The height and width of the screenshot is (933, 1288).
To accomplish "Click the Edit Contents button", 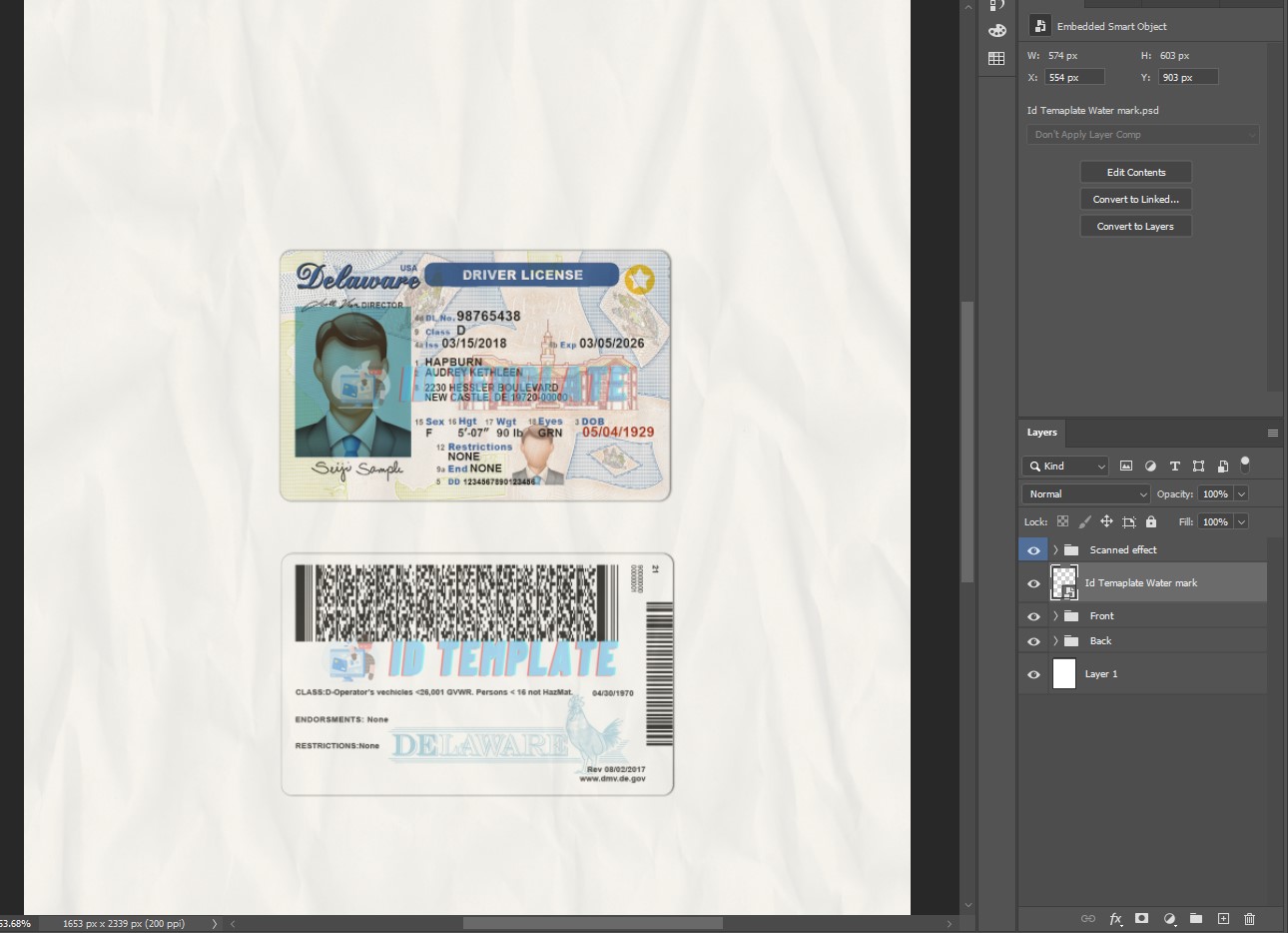I will pos(1136,173).
